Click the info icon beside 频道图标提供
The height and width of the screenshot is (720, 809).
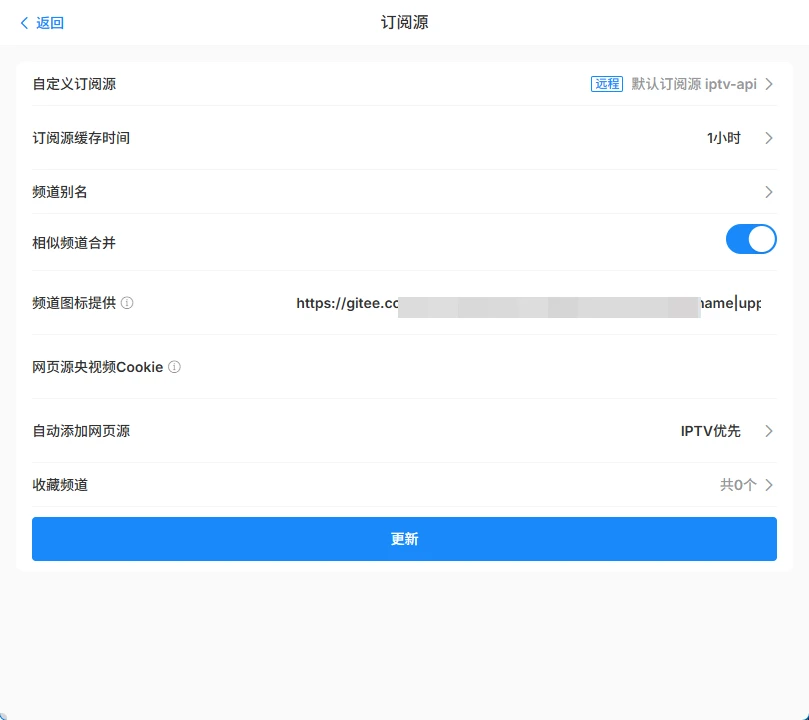click(x=127, y=303)
